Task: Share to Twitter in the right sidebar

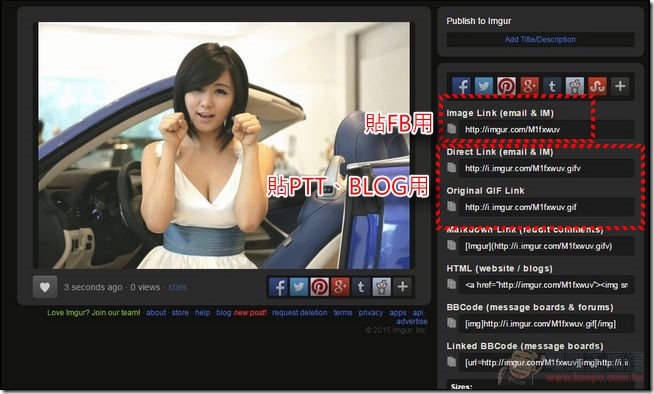Action: pyautogui.click(x=483, y=86)
